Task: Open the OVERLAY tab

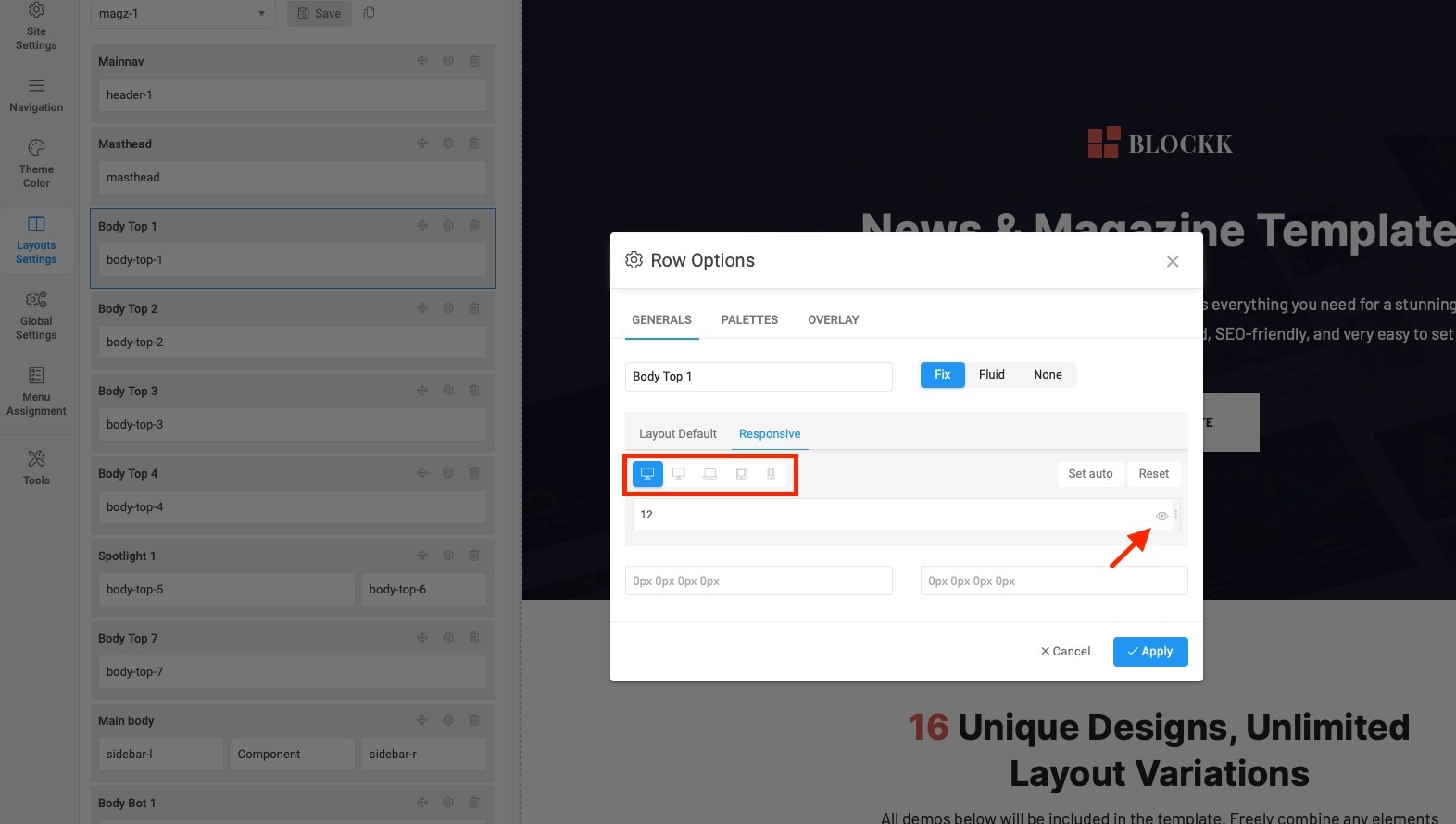Action: click(x=834, y=320)
